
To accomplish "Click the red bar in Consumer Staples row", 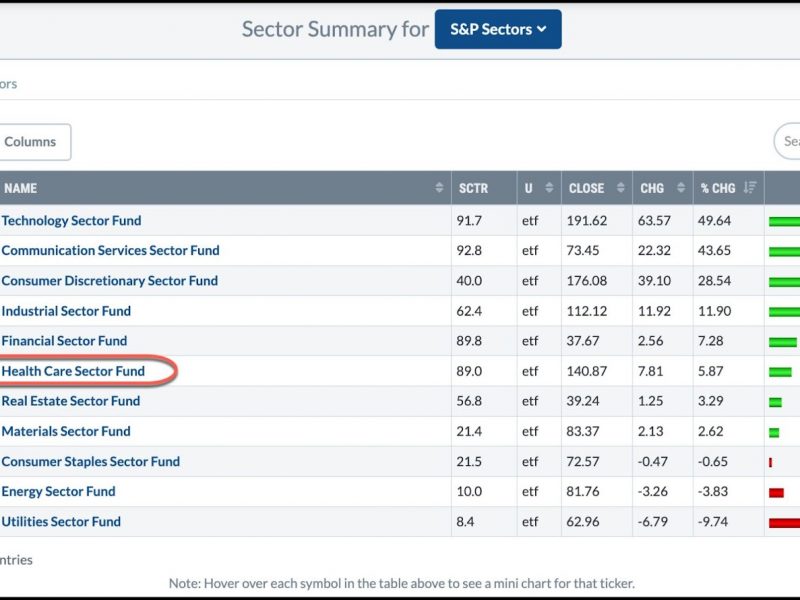I will pos(770,462).
